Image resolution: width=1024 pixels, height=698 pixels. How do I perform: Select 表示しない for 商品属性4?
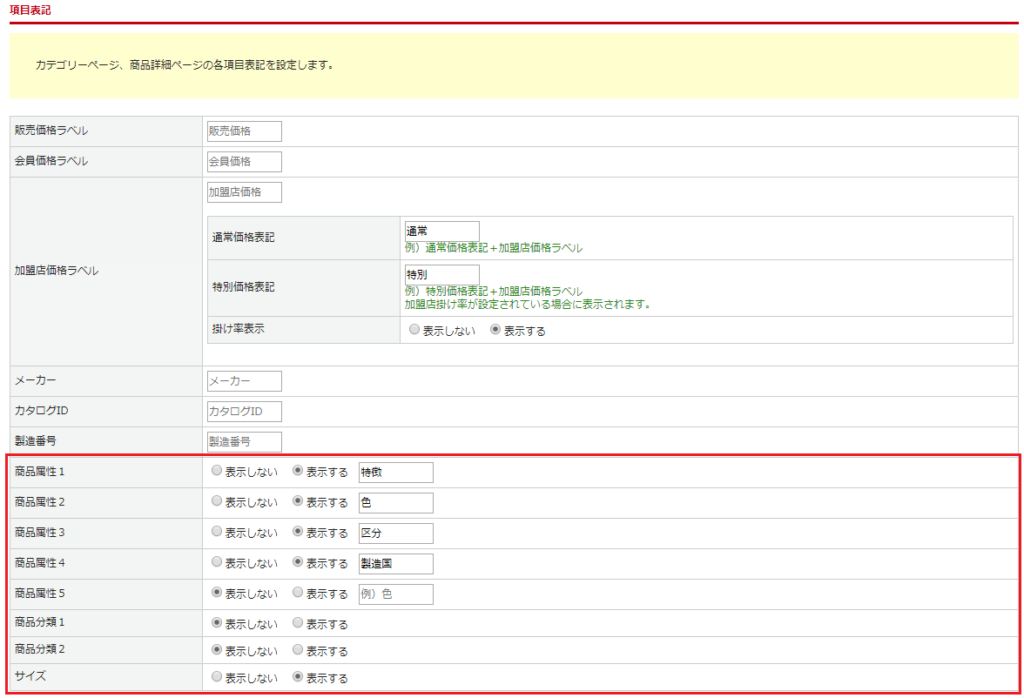217,563
